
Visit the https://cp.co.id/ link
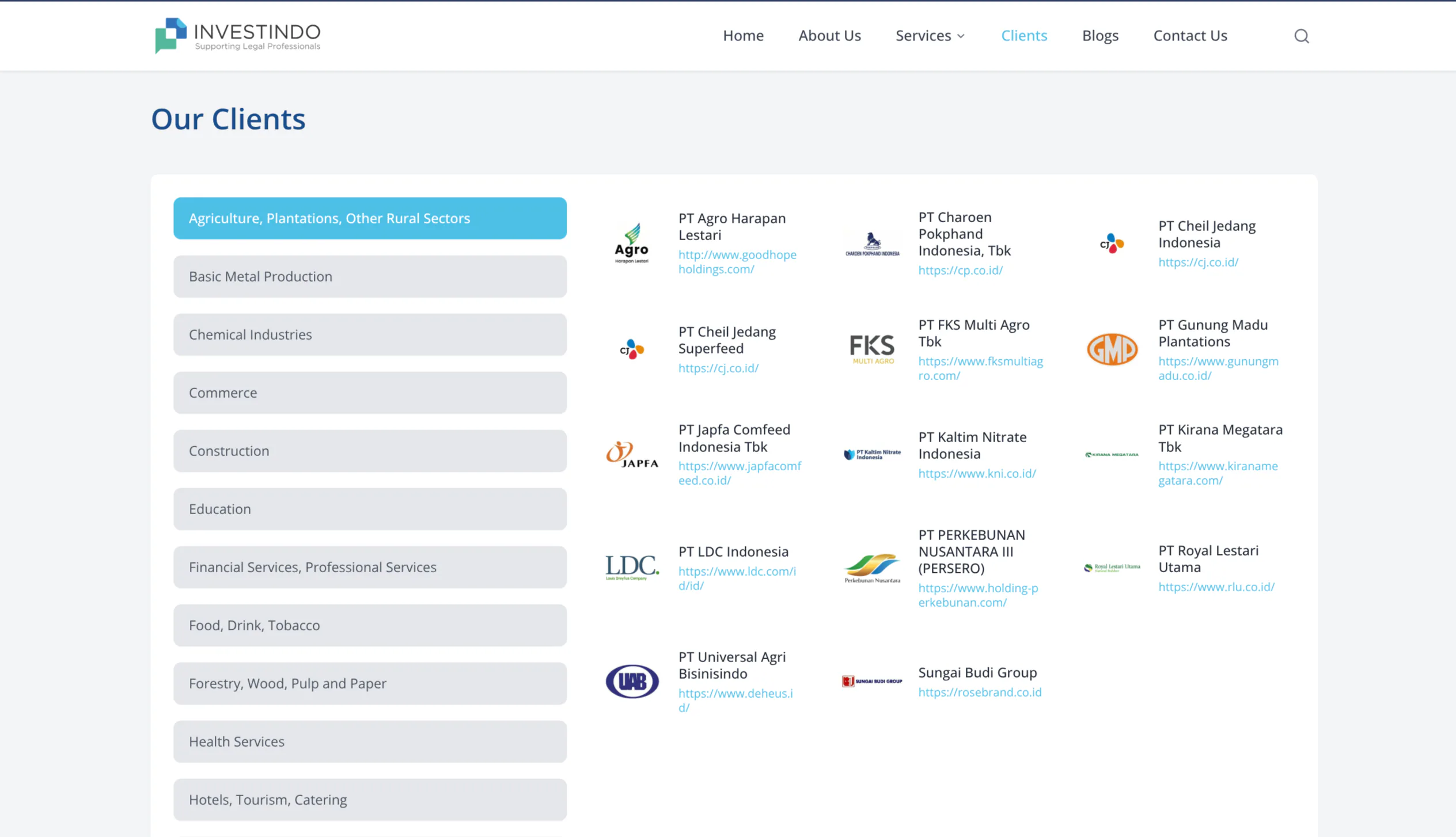tap(960, 270)
